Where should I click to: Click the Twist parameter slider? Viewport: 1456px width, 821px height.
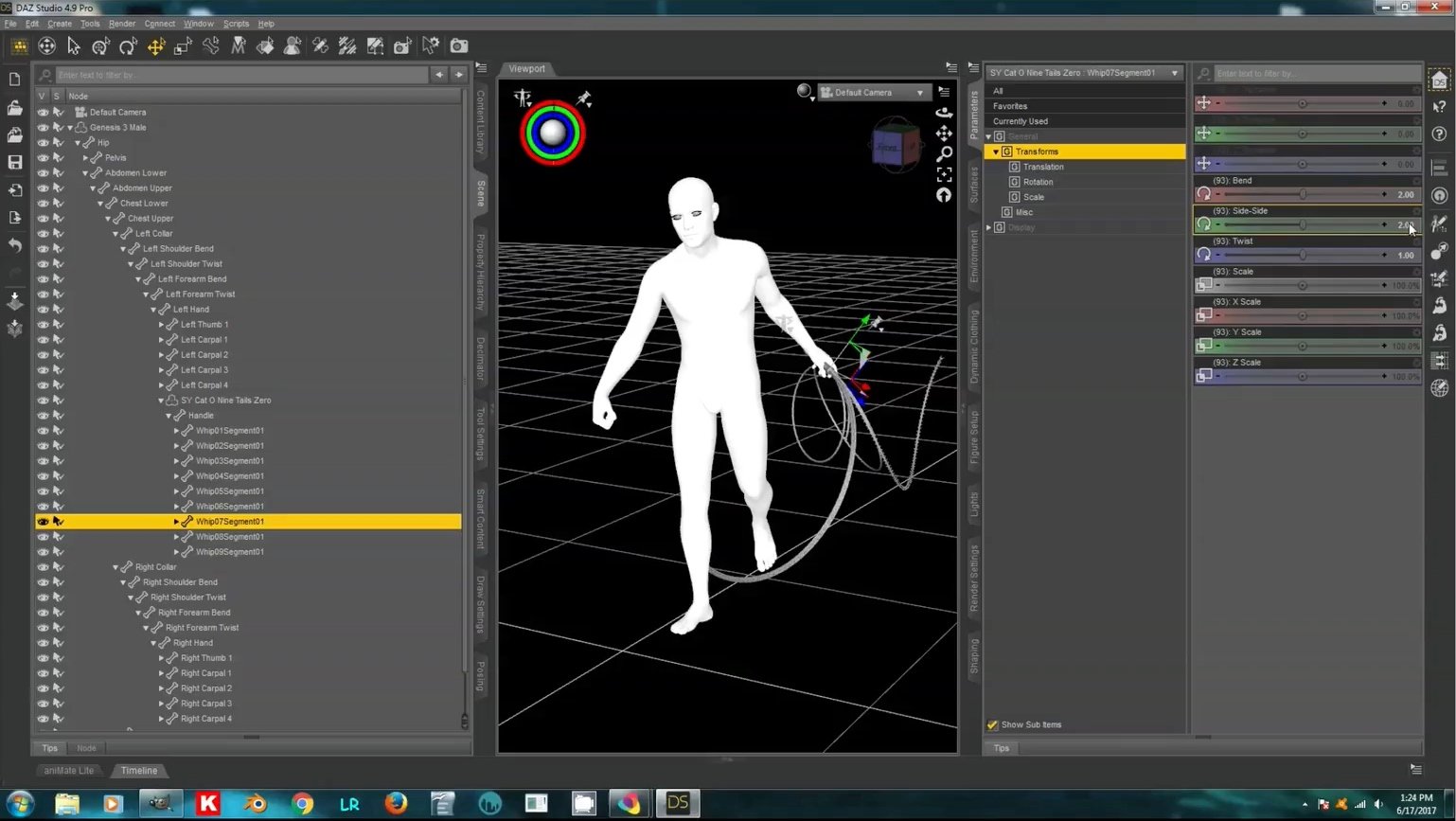[x=1302, y=255]
